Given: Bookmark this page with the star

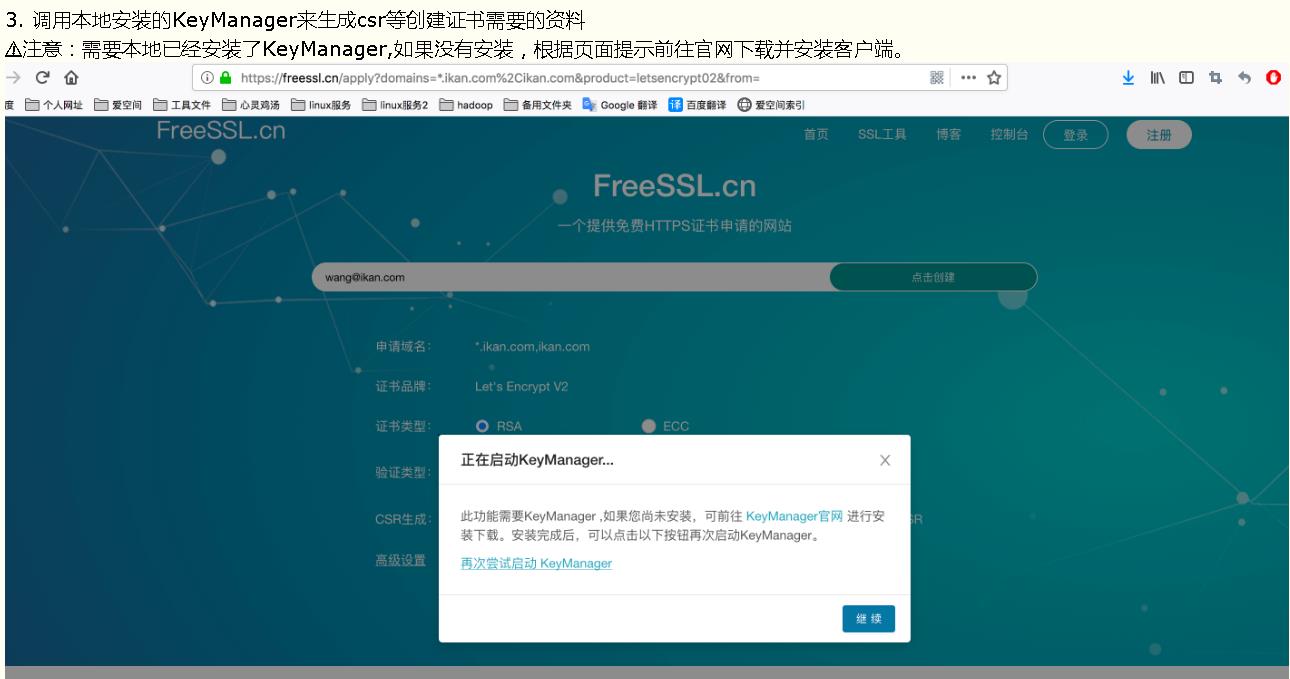Looking at the screenshot, I should point(995,78).
